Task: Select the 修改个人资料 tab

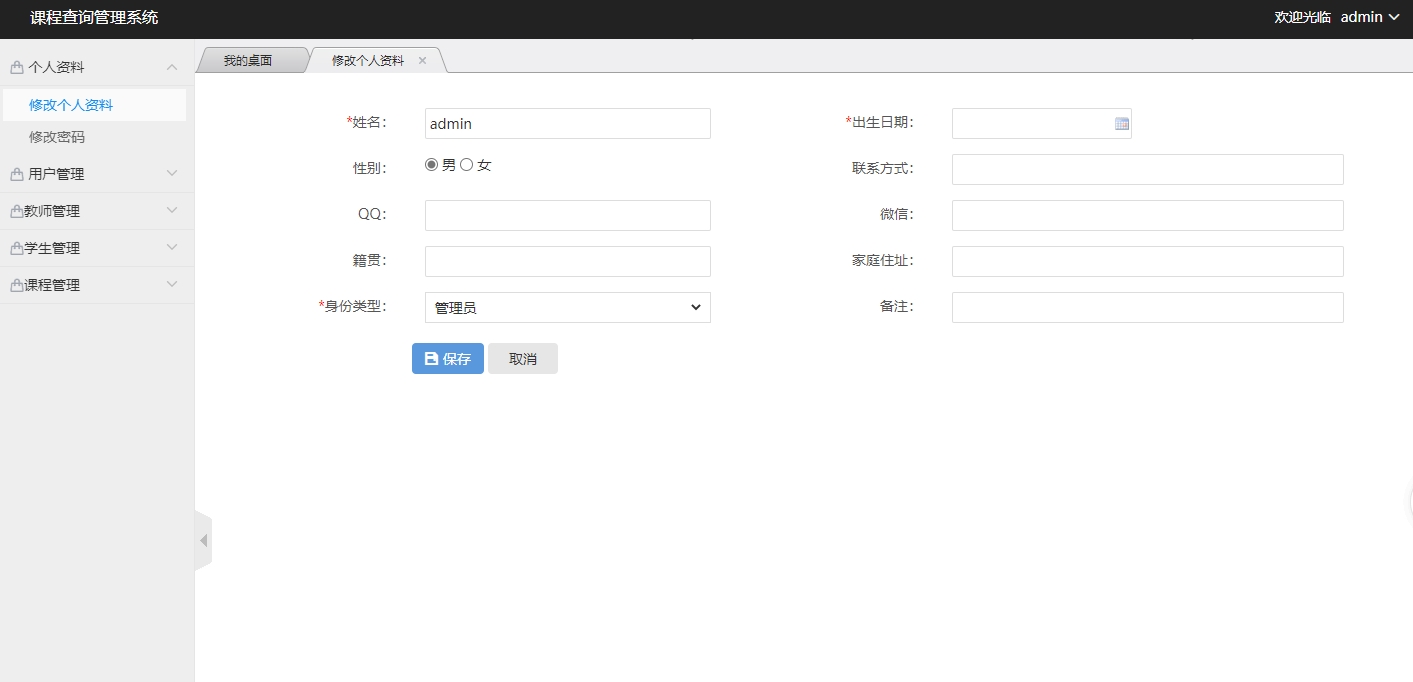Action: coord(366,59)
